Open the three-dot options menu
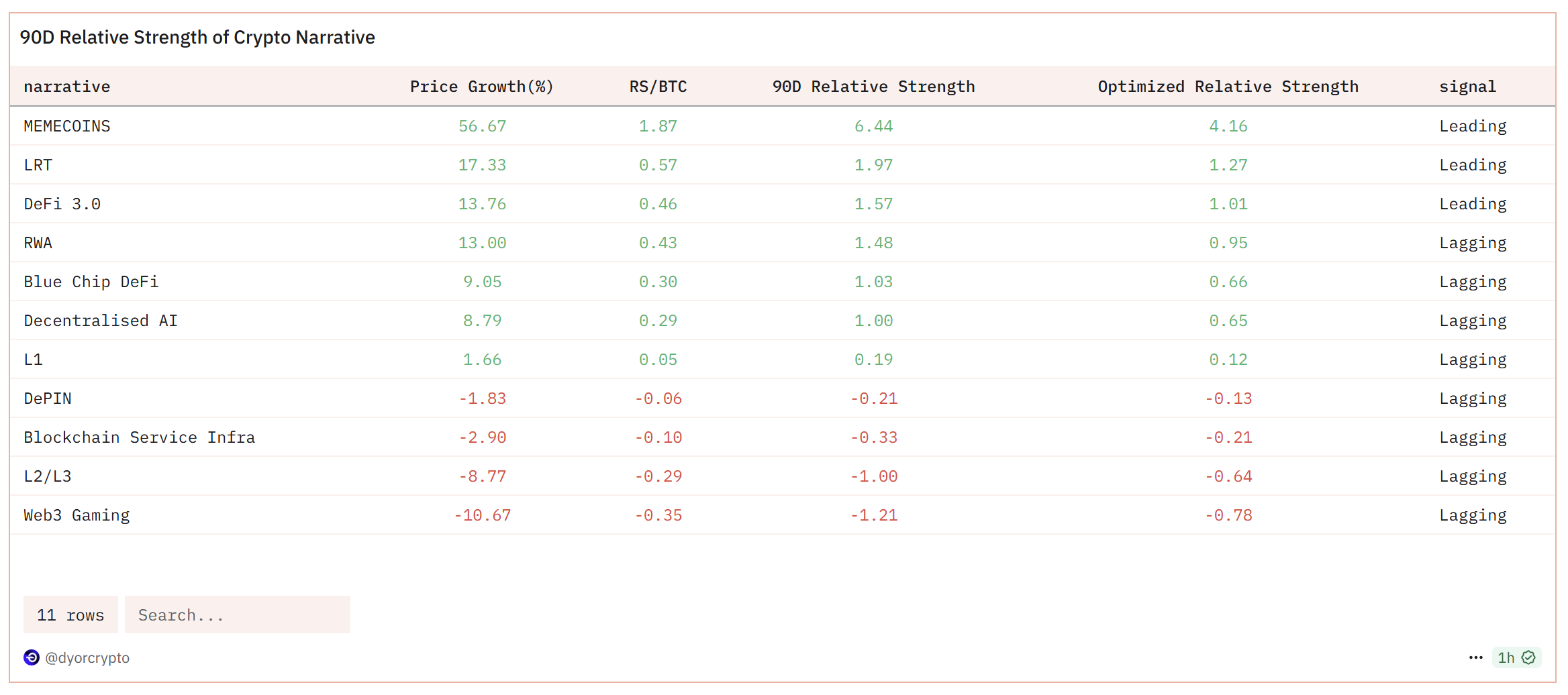Screen dimensions: 1568x695 [x=1475, y=657]
